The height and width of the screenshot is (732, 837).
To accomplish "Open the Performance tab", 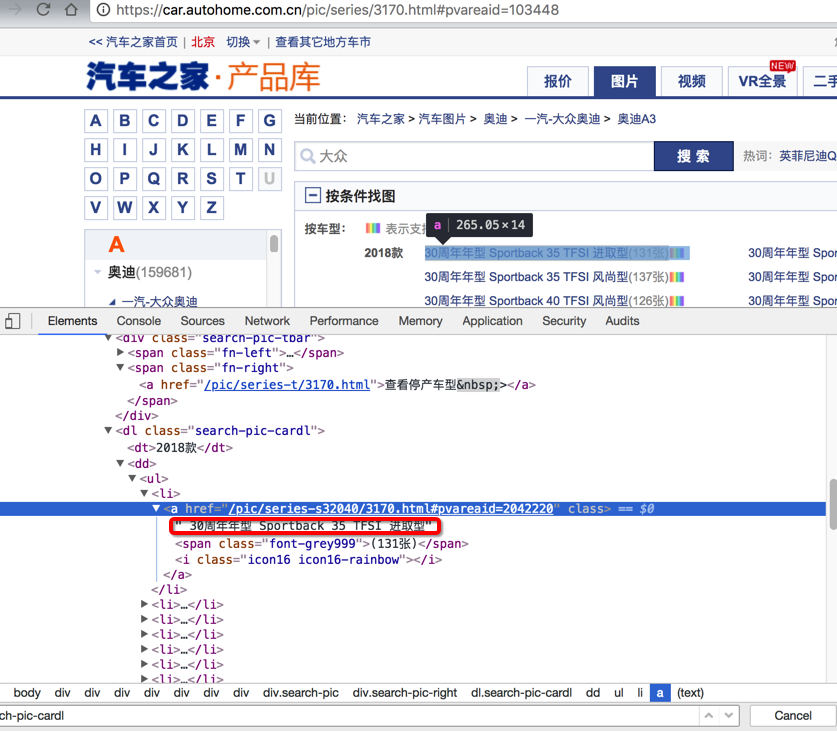I will (x=344, y=321).
